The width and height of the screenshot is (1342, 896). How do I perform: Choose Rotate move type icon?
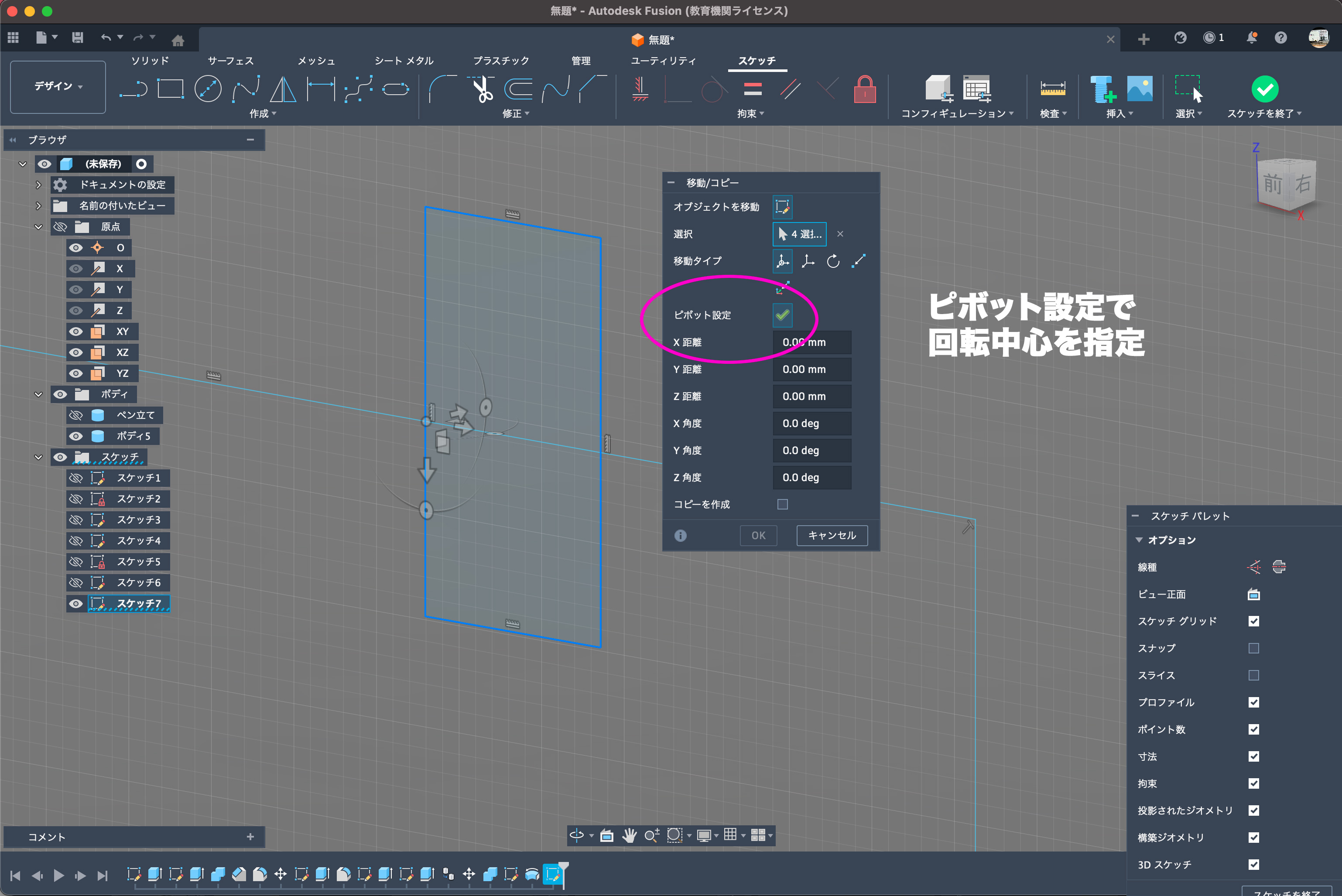tap(833, 261)
